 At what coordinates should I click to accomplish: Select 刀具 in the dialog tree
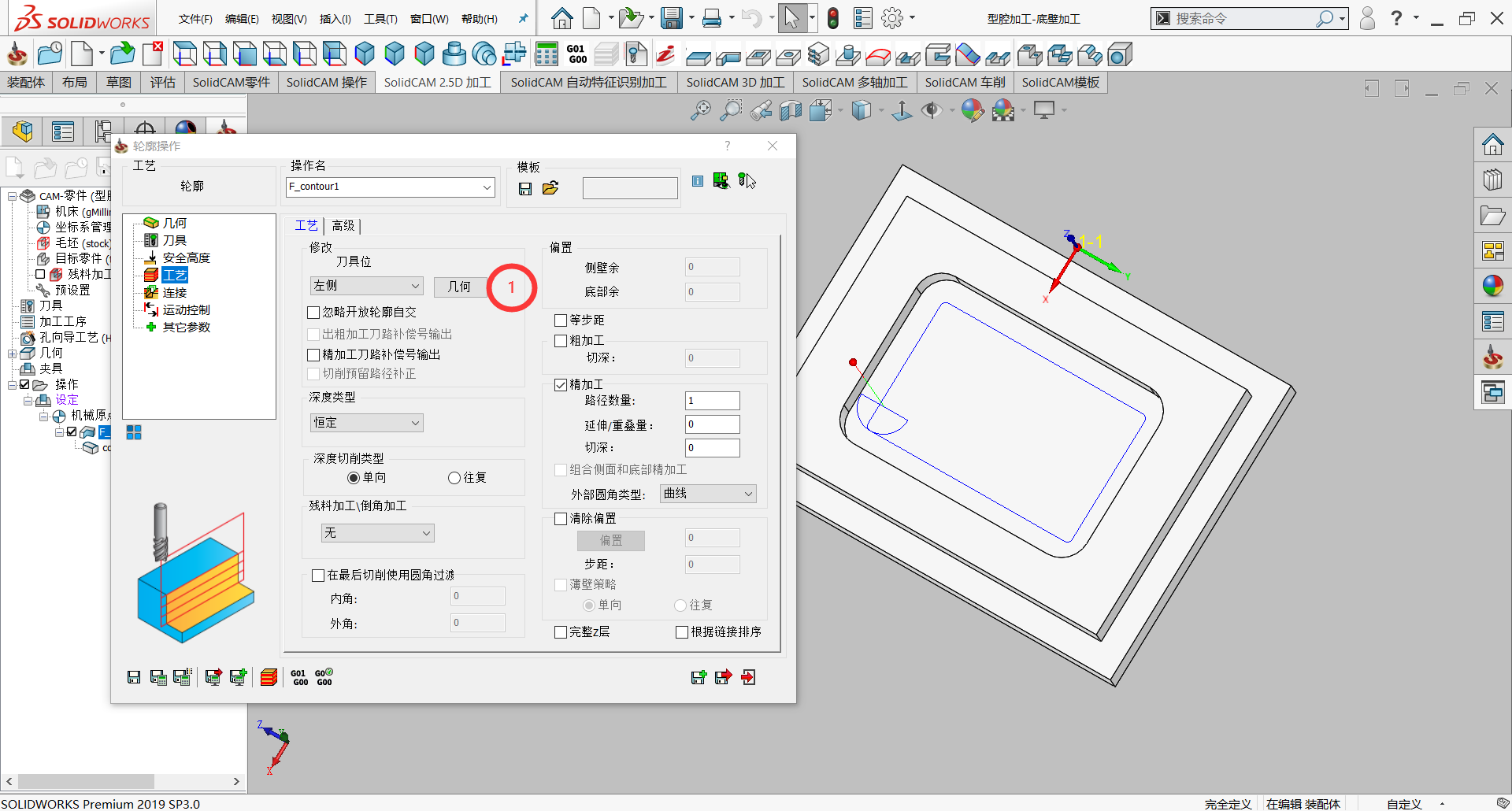pyautogui.click(x=175, y=241)
